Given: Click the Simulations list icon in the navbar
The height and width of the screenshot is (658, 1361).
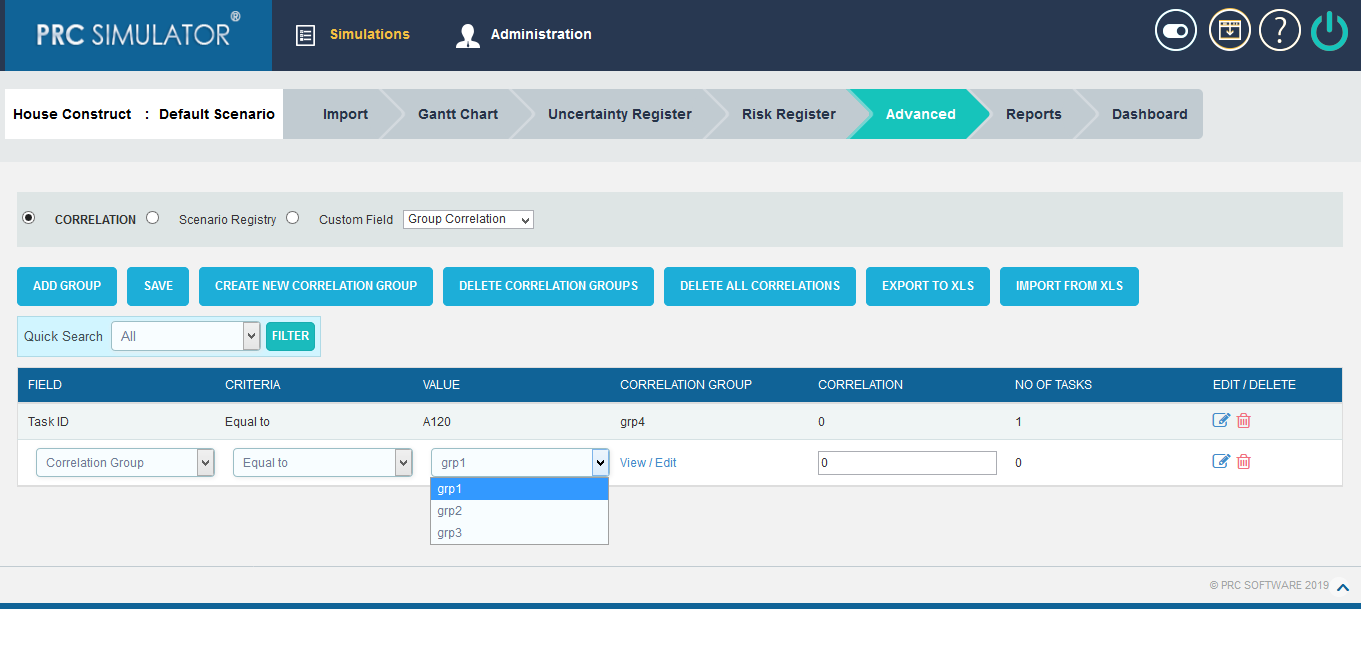Looking at the screenshot, I should coord(305,33).
